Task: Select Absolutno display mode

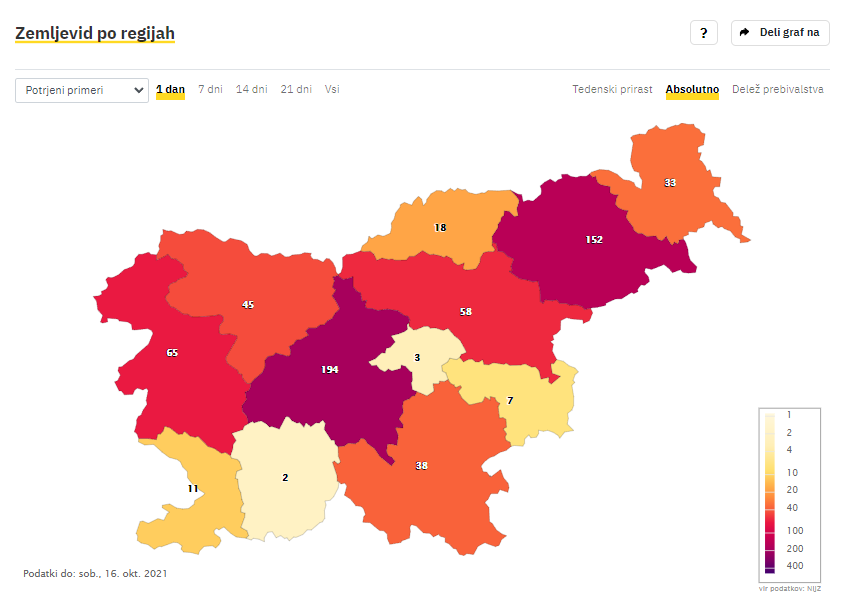Action: point(692,90)
